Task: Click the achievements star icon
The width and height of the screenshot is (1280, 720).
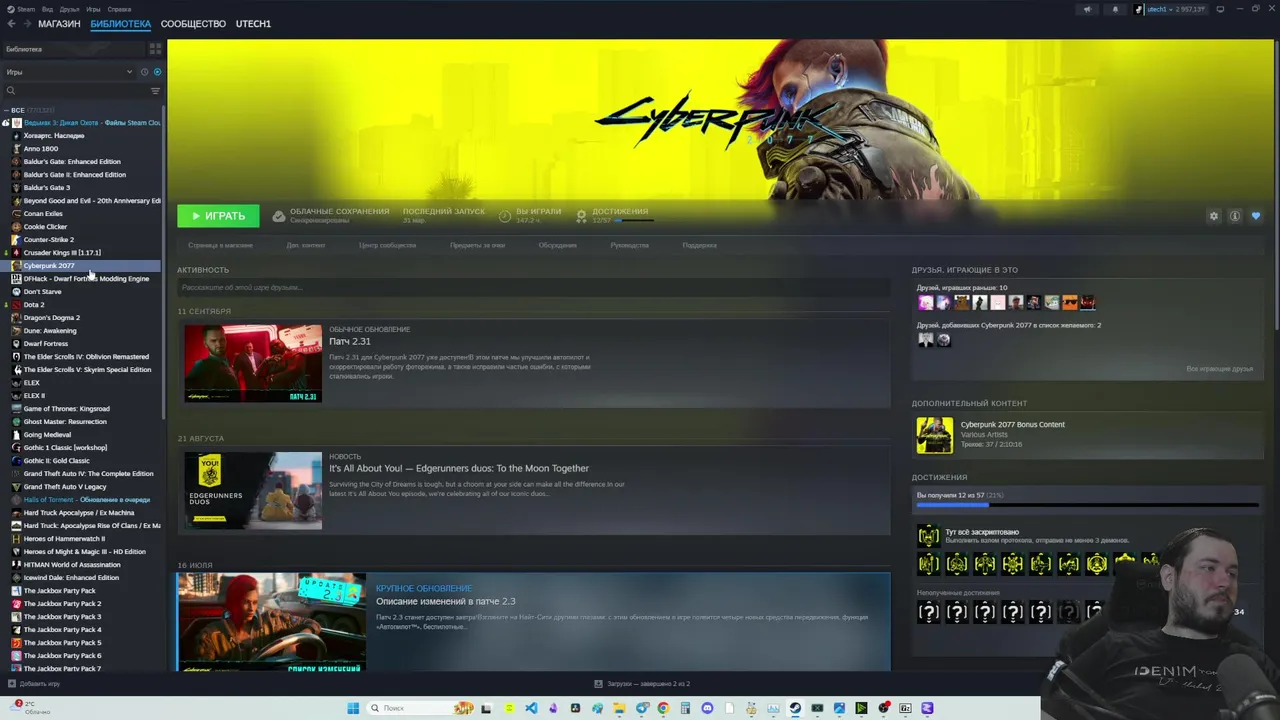Action: pyautogui.click(x=581, y=216)
